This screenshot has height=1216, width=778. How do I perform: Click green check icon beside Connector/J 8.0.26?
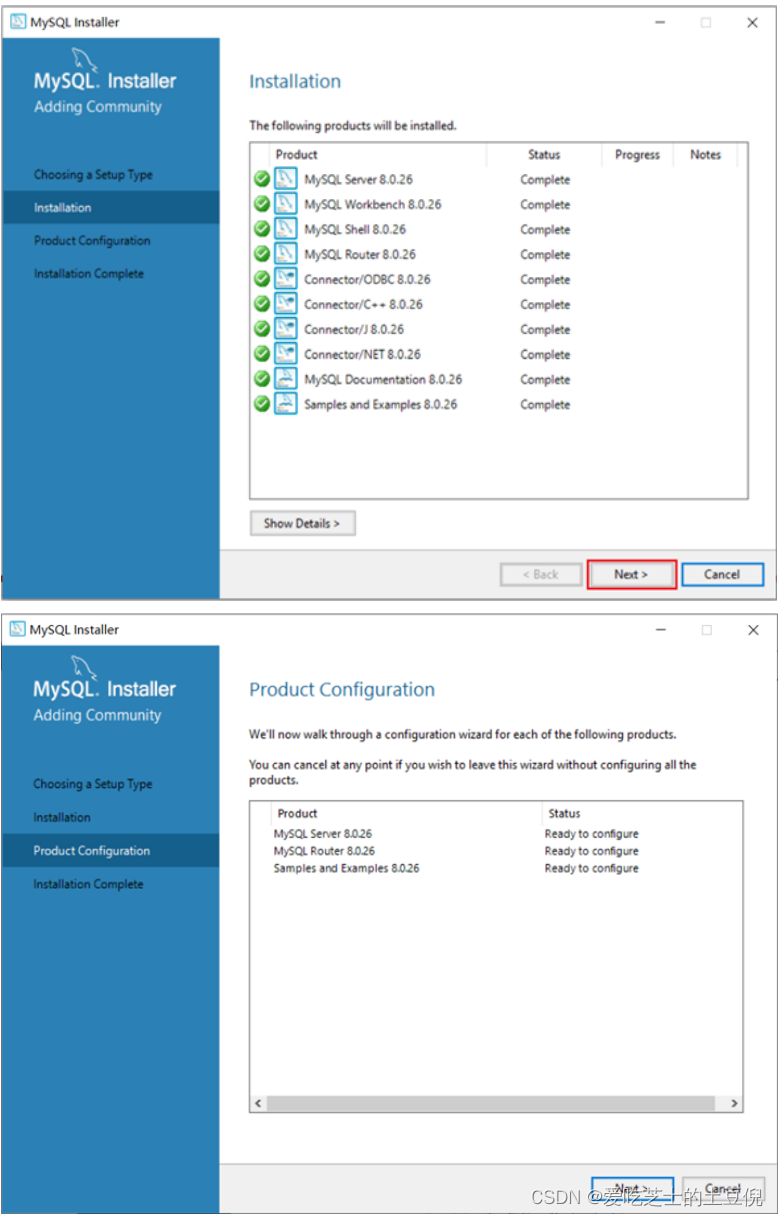(x=262, y=329)
